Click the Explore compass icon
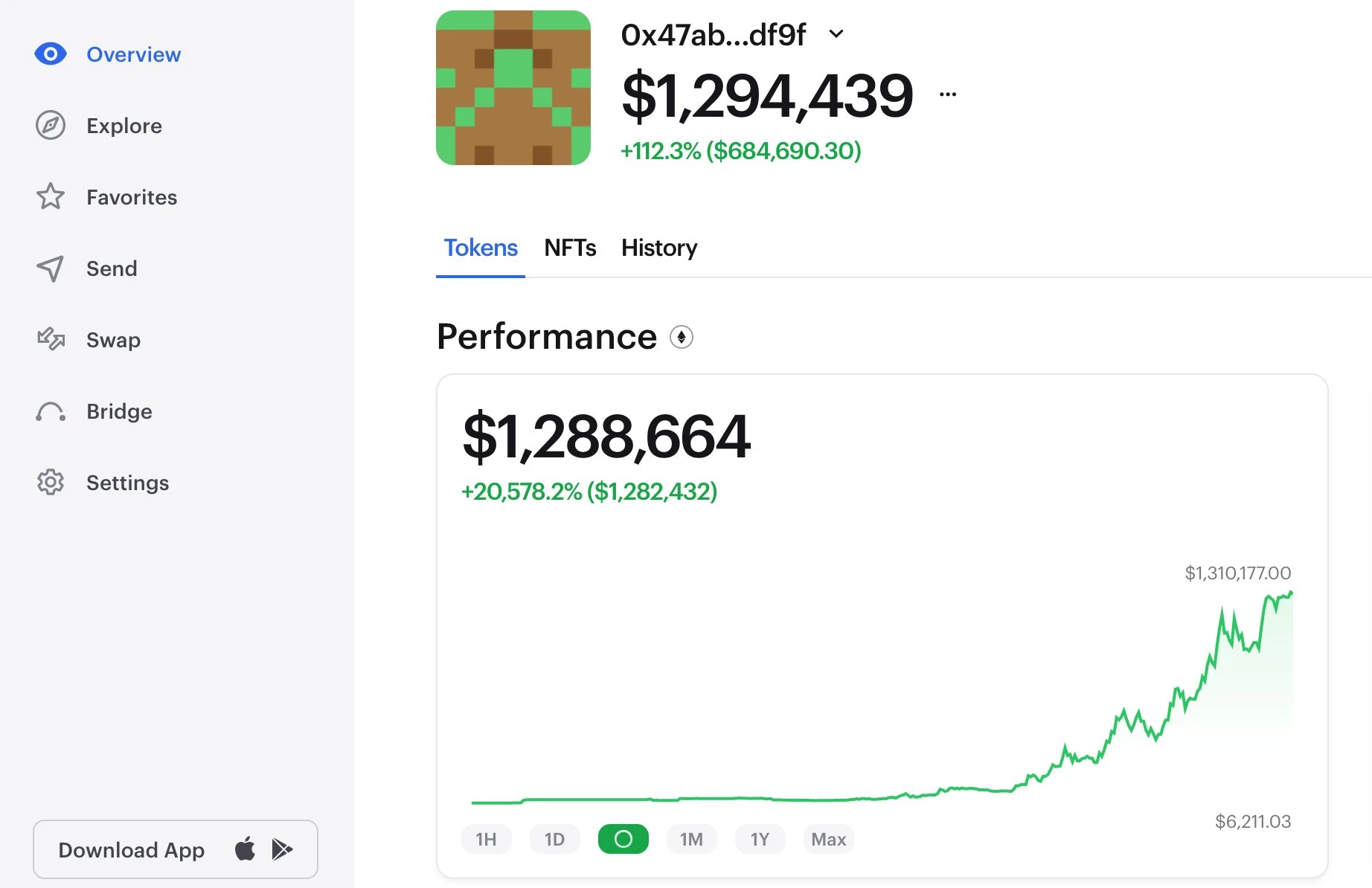Image resolution: width=1372 pixels, height=888 pixels. click(x=51, y=126)
